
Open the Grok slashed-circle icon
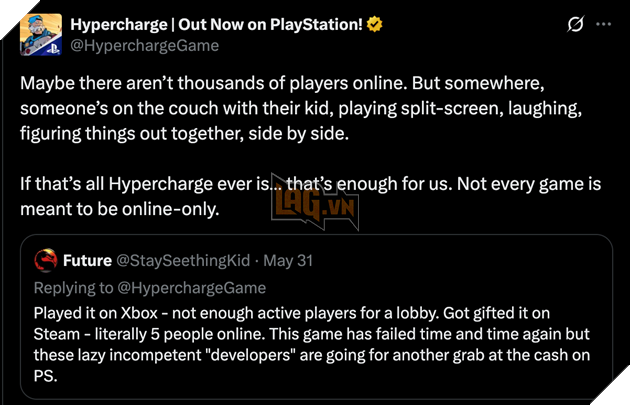point(575,26)
